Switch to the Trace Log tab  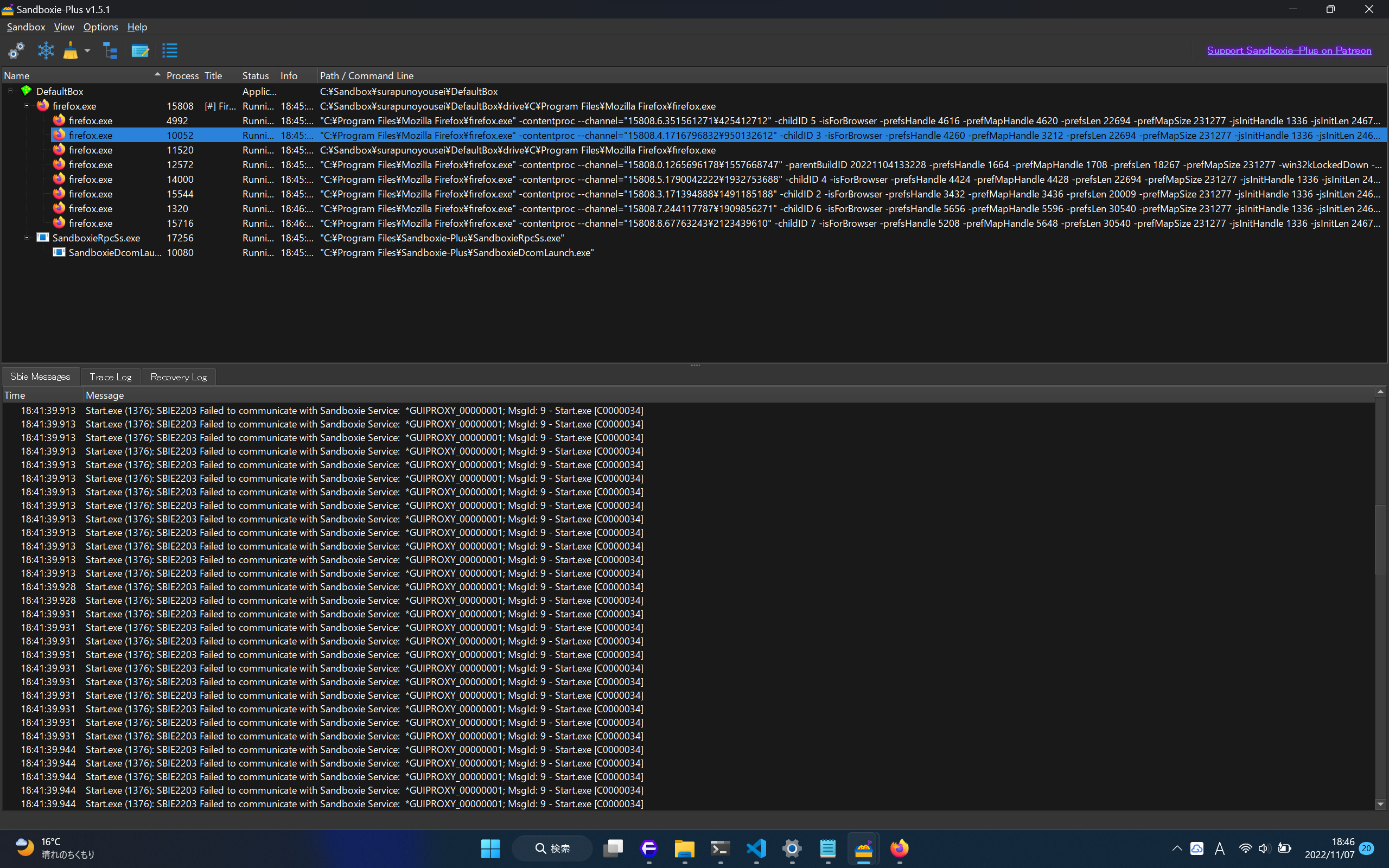point(110,376)
